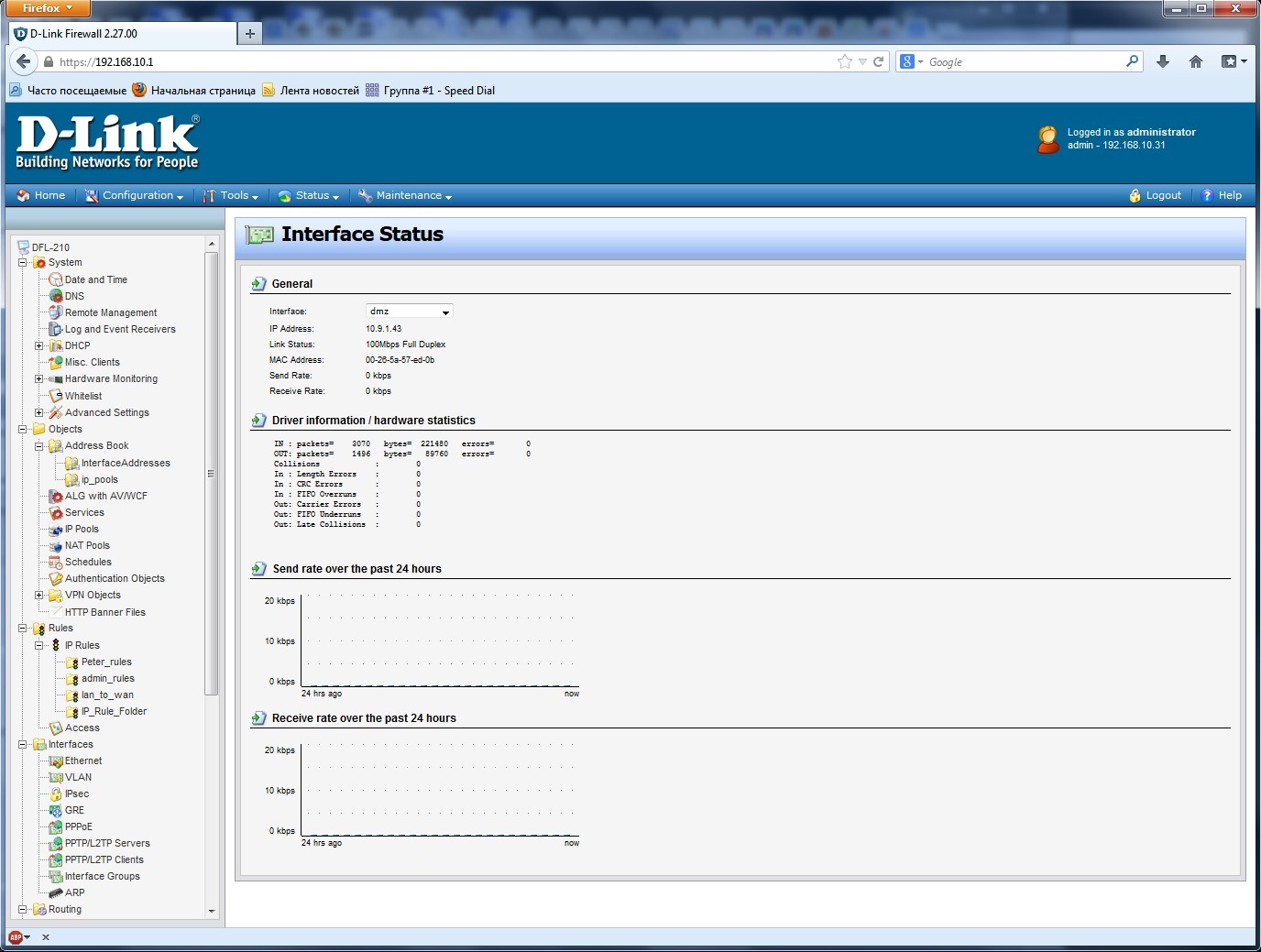Open the Interface dropdown showing dmz
The width and height of the screenshot is (1261, 952).
pos(409,312)
